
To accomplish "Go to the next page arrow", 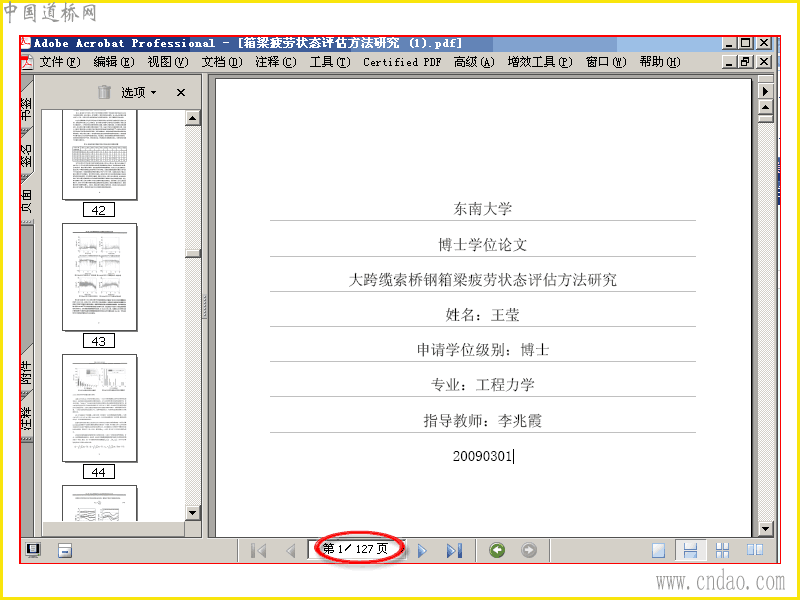I will point(422,551).
